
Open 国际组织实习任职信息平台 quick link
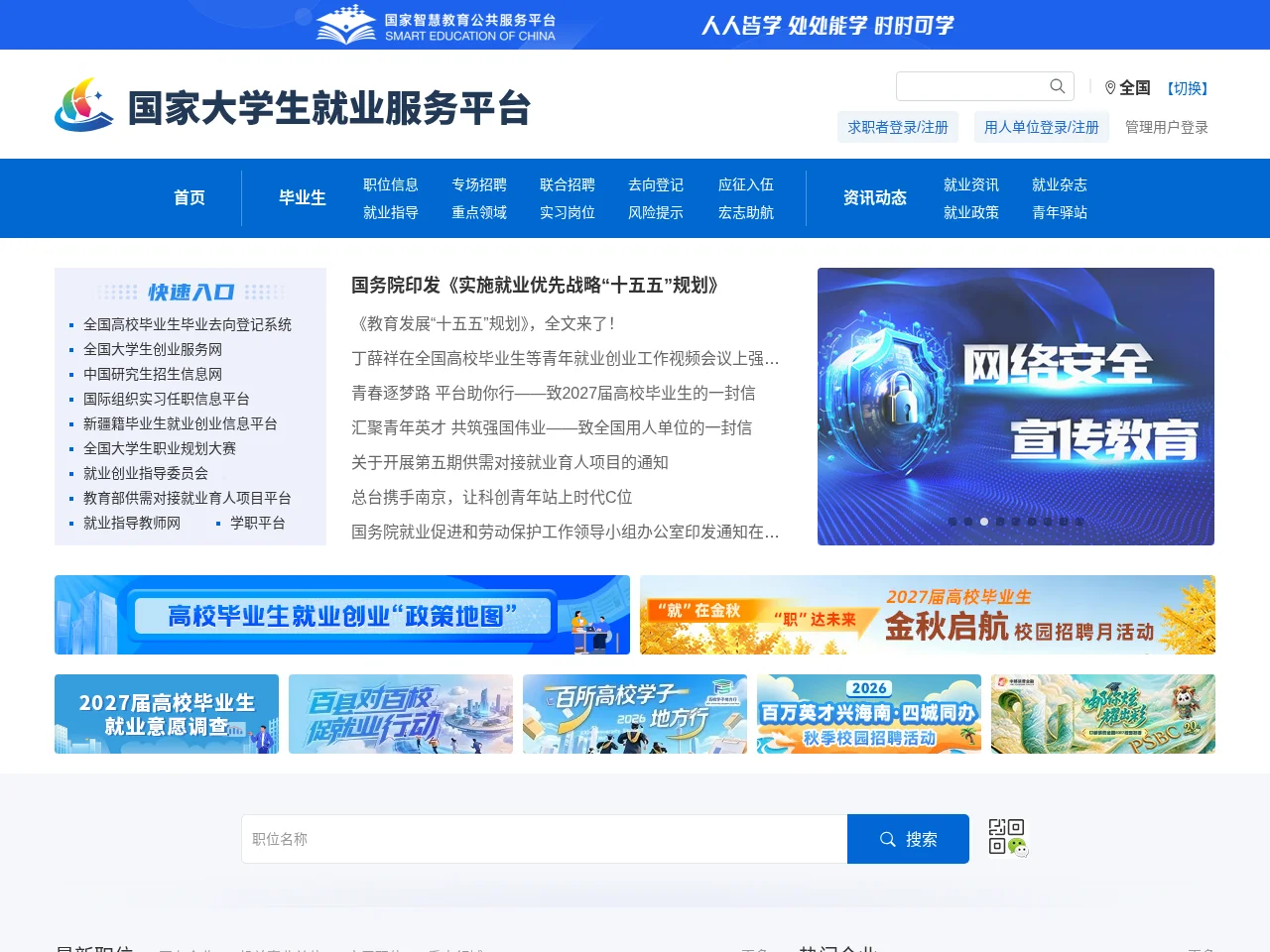tap(167, 399)
